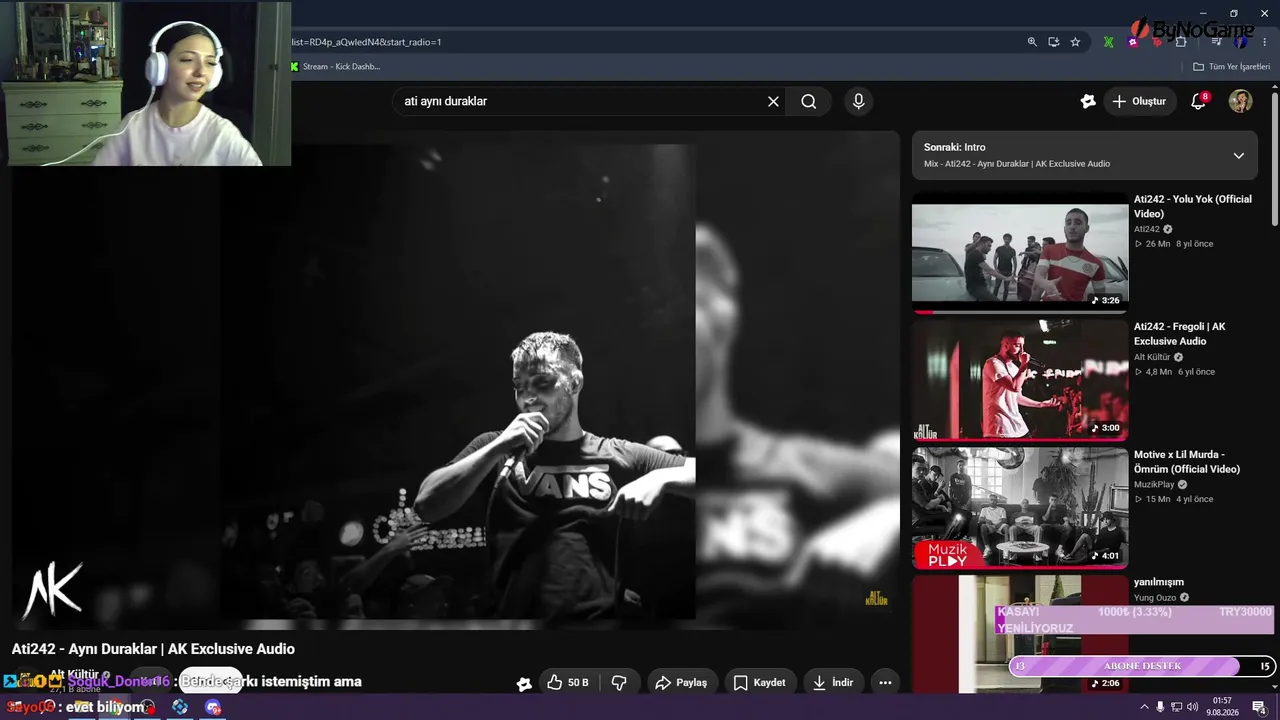1280x720 pixels.
Task: Open the more actions three-dot menu
Action: click(x=885, y=682)
